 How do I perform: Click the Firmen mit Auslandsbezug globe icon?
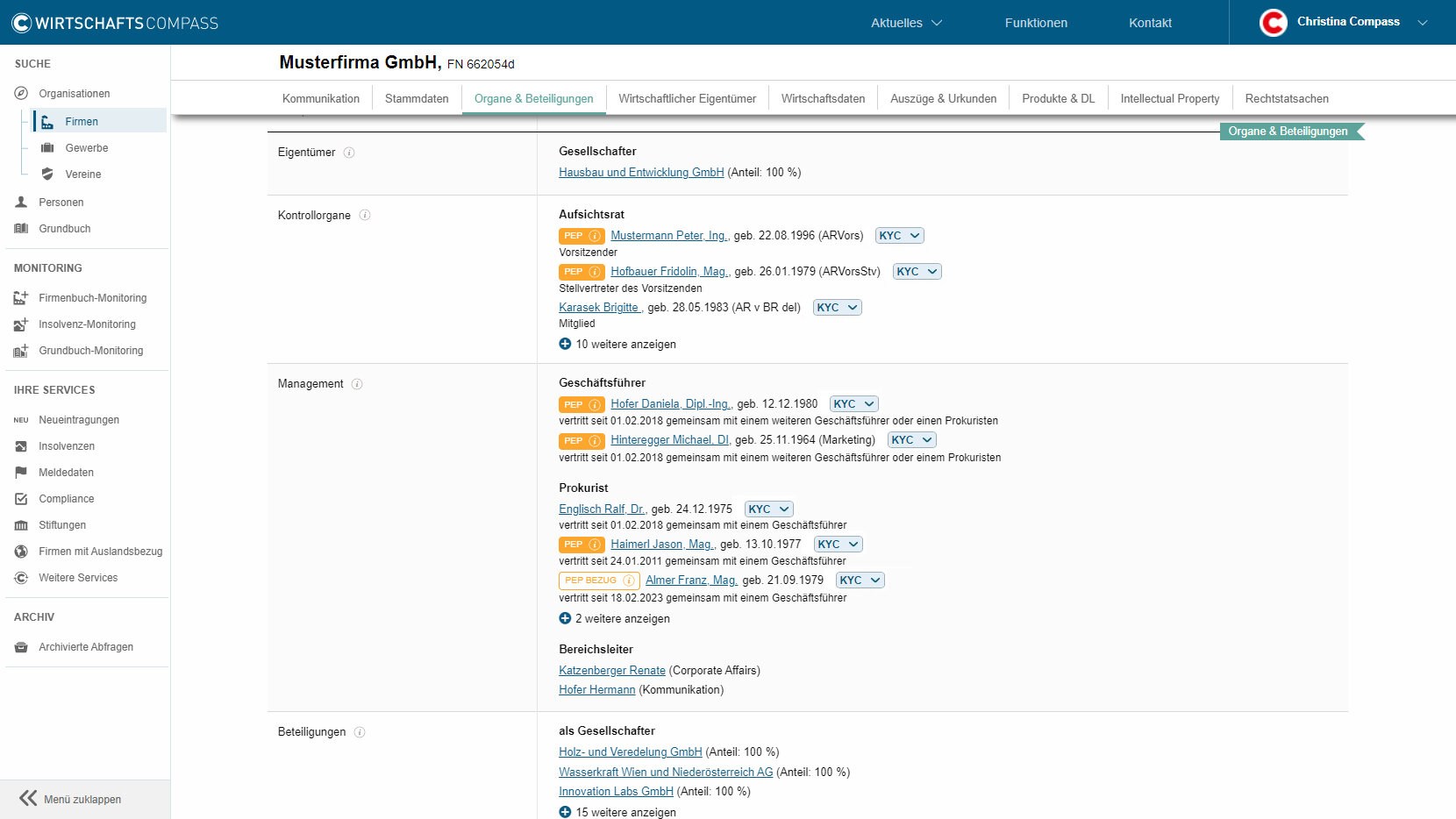click(x=21, y=551)
